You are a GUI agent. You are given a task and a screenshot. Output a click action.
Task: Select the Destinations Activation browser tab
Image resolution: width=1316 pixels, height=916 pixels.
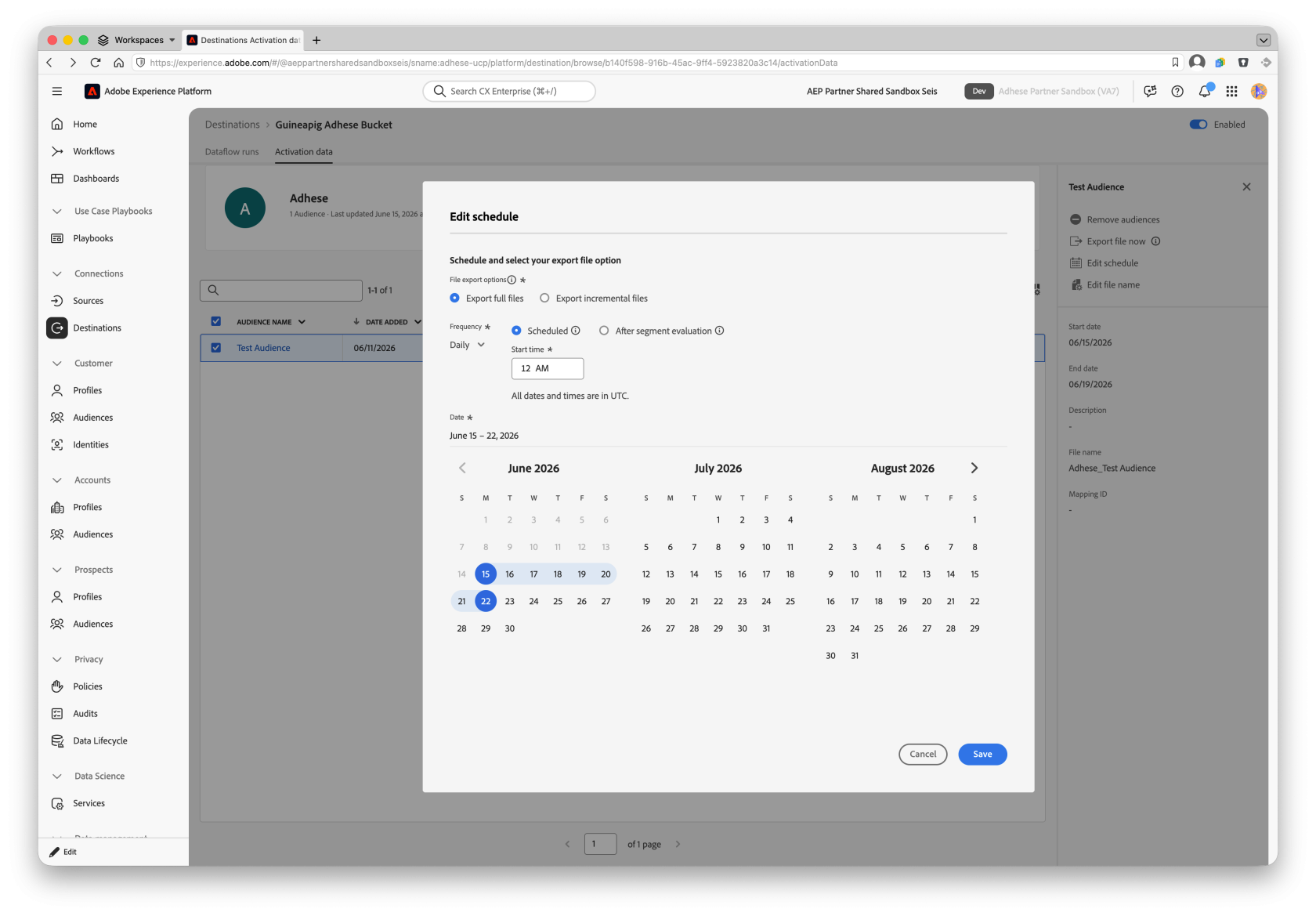pos(244,40)
